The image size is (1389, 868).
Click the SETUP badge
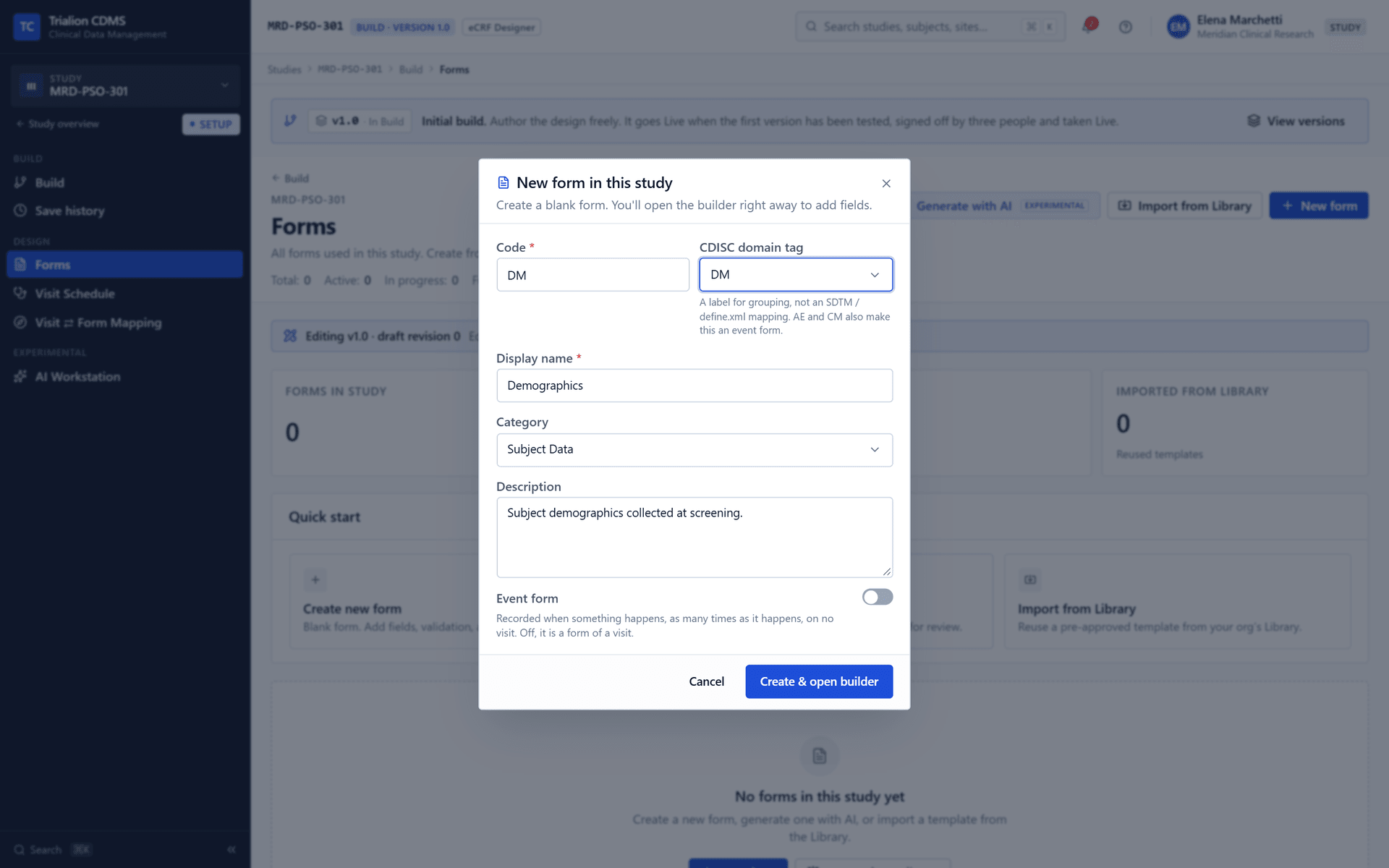pos(211,124)
